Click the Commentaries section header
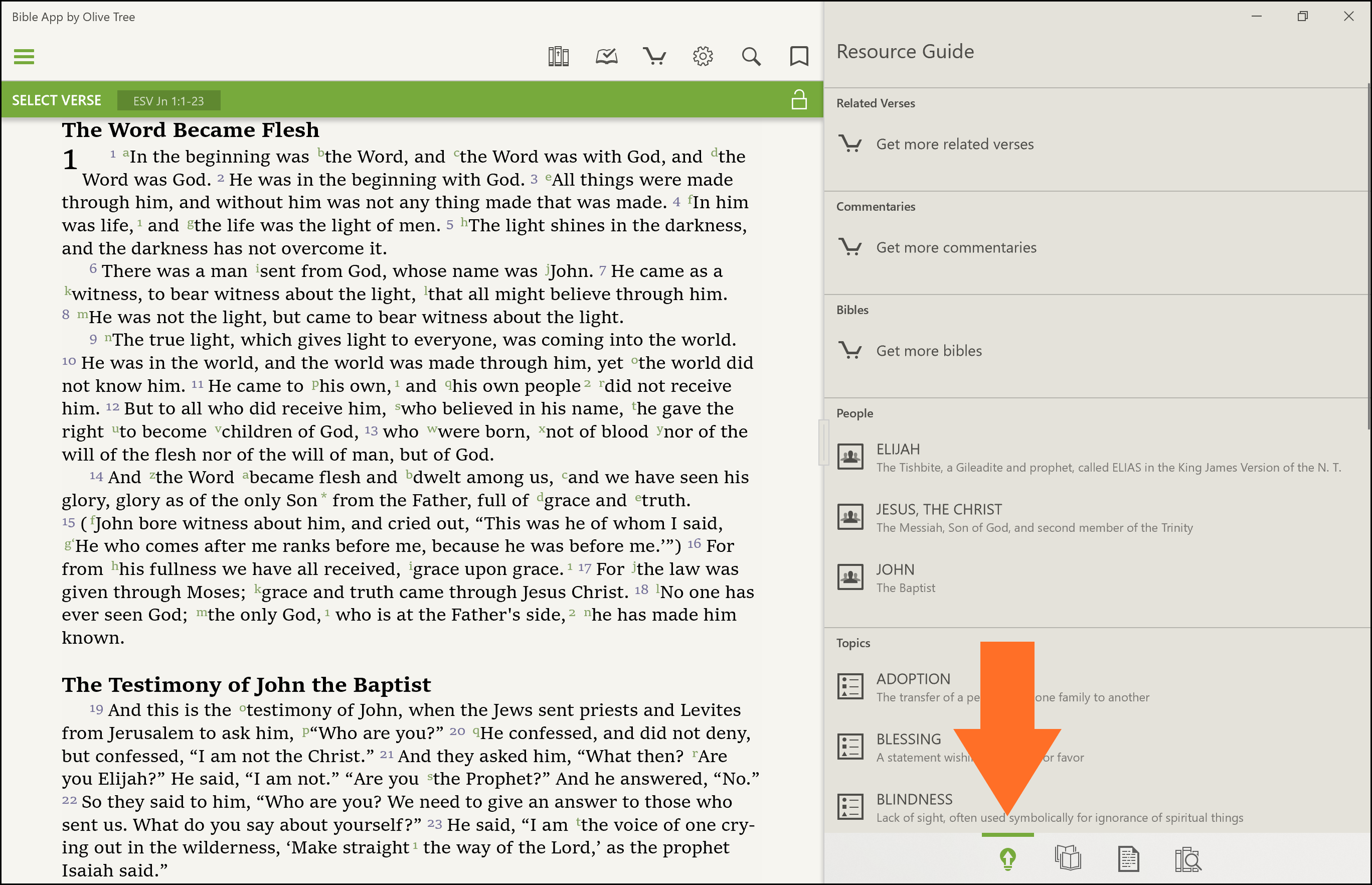Image resolution: width=1372 pixels, height=885 pixels. pyautogui.click(x=875, y=207)
